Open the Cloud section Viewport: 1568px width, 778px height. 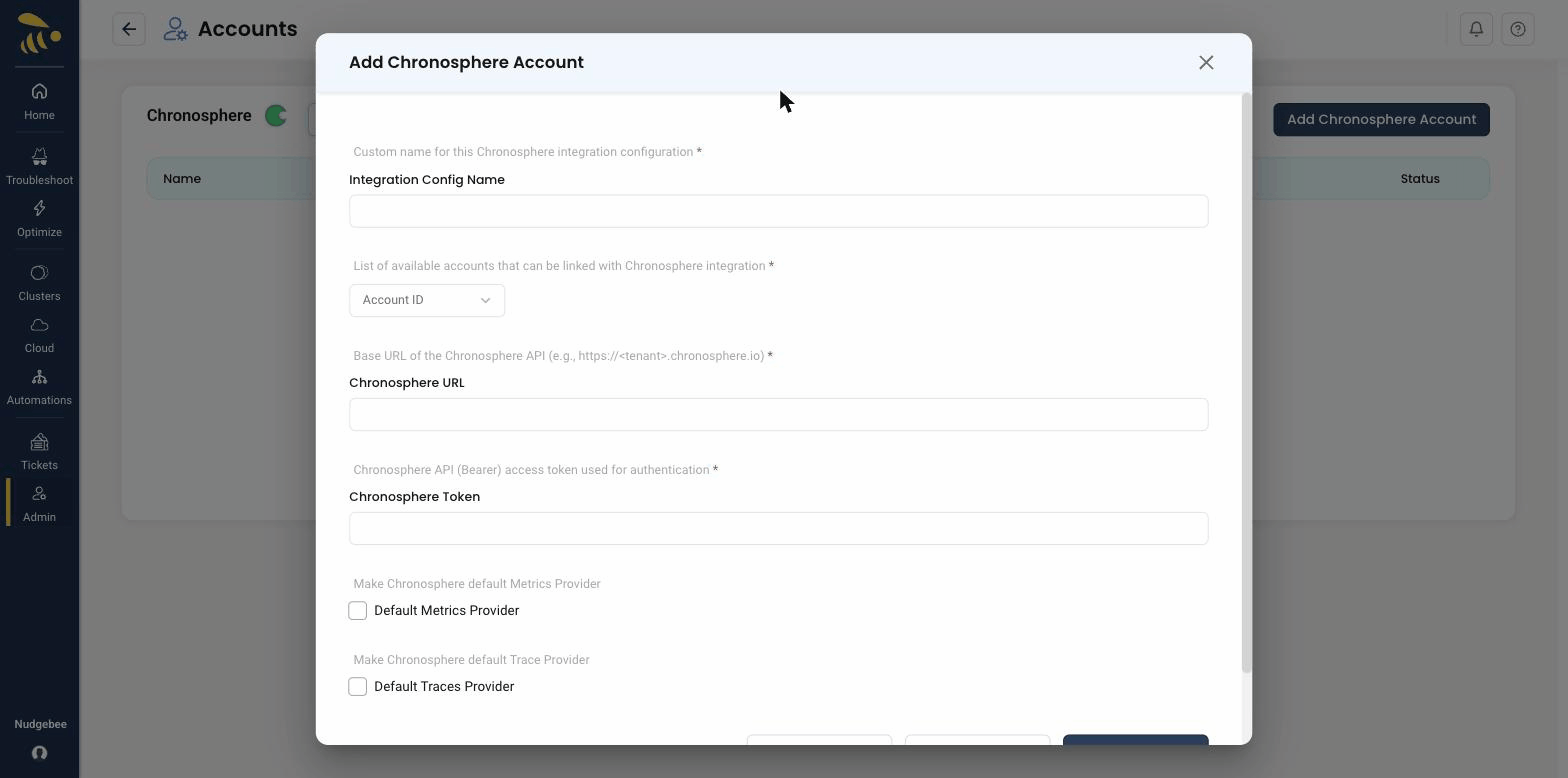pyautogui.click(x=39, y=335)
